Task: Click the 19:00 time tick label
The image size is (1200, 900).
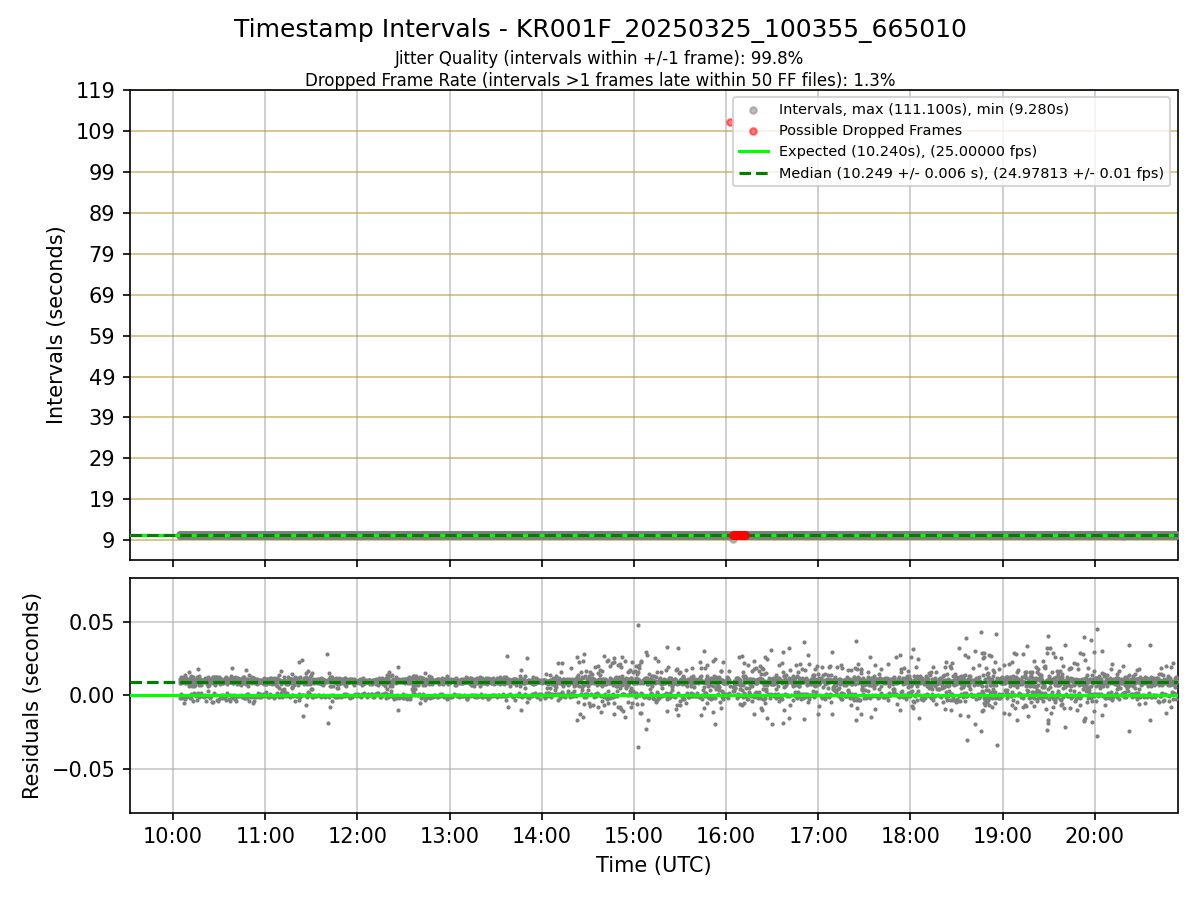Action: click(1002, 834)
